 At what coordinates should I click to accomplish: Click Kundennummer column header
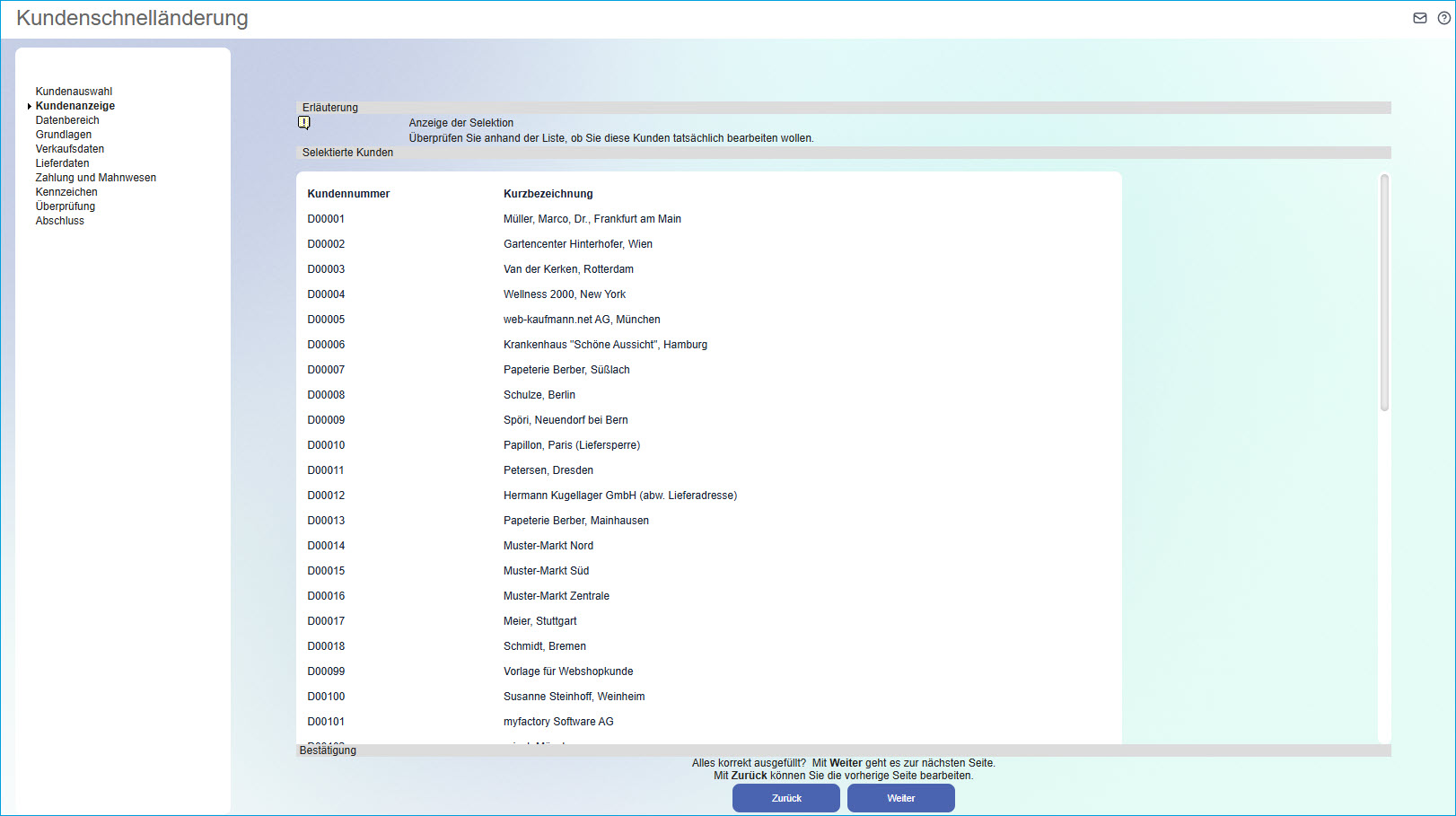point(348,194)
